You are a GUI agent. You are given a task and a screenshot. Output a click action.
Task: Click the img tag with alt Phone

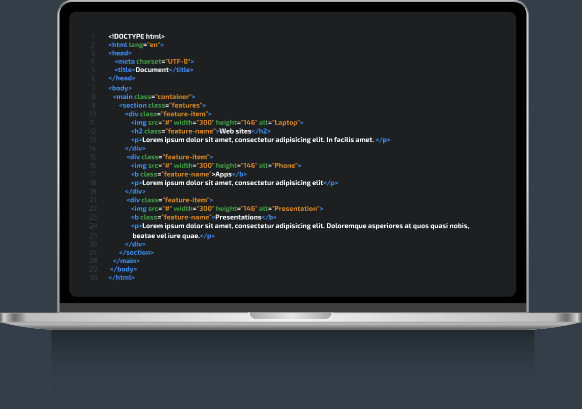pos(216,166)
